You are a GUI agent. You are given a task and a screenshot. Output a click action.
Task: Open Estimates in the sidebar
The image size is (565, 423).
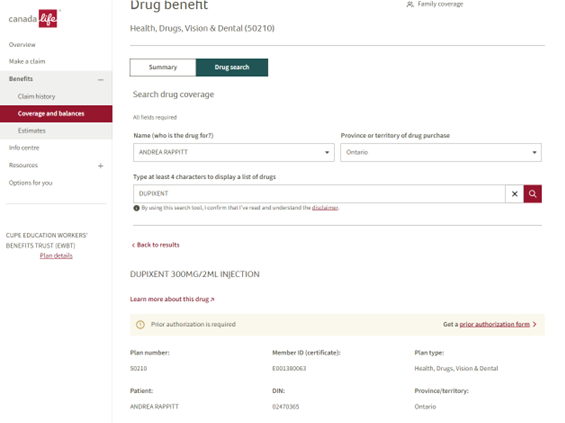[x=32, y=130]
